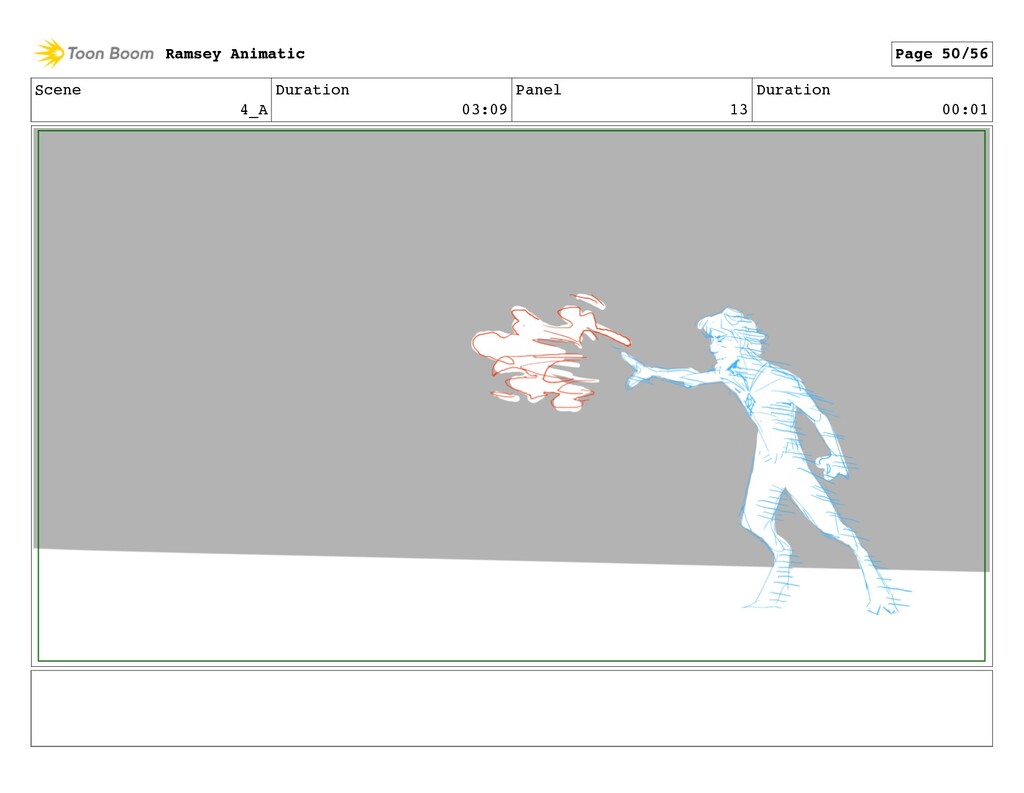The image size is (1024, 793).
Task: Click the panel number '13'
Action: [x=739, y=110]
